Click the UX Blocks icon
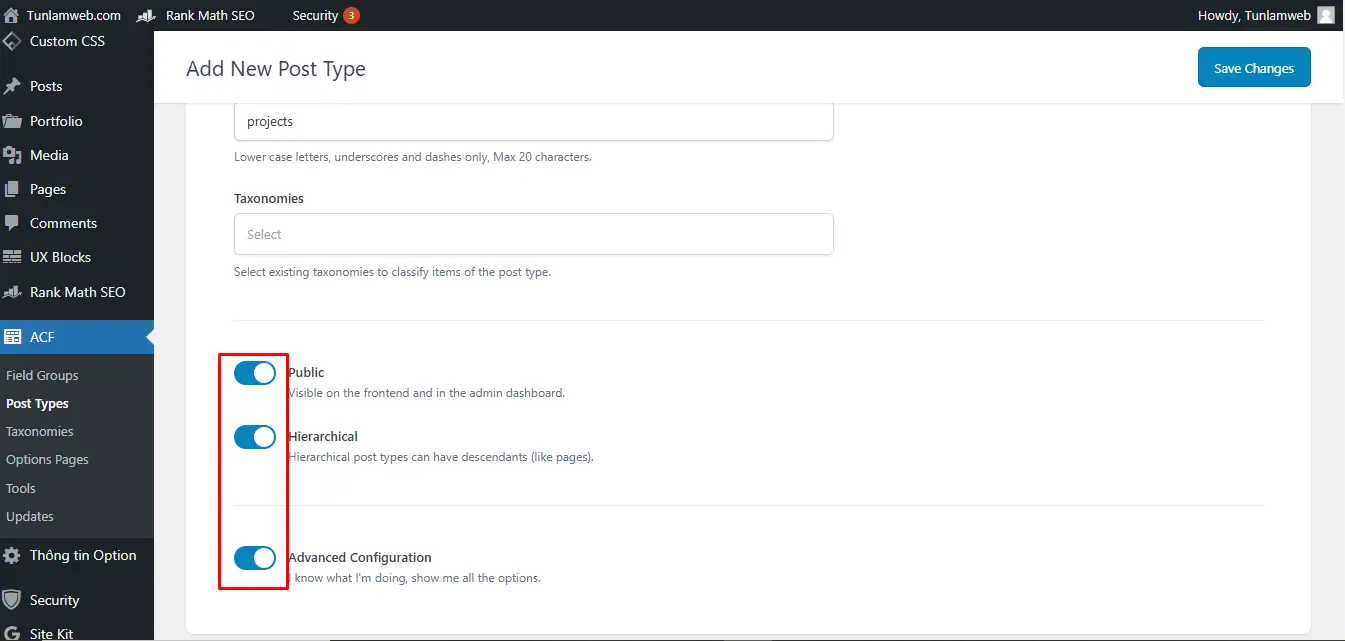Screen dimensions: 1345x641 coord(12,257)
